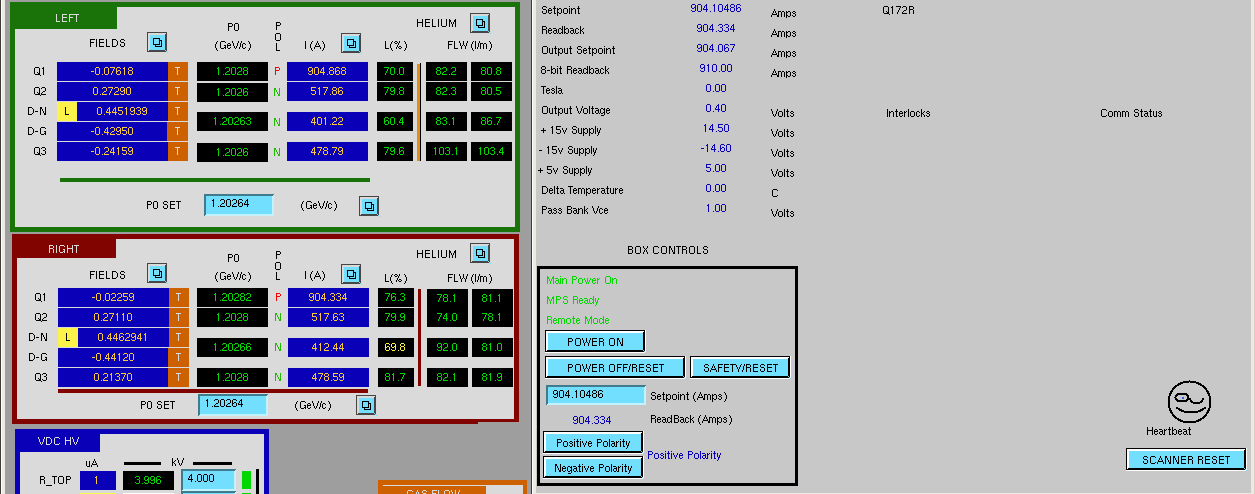The image size is (1255, 494).
Task: Select RIGHT Q3 field value 0.21370
Action: [x=112, y=377]
